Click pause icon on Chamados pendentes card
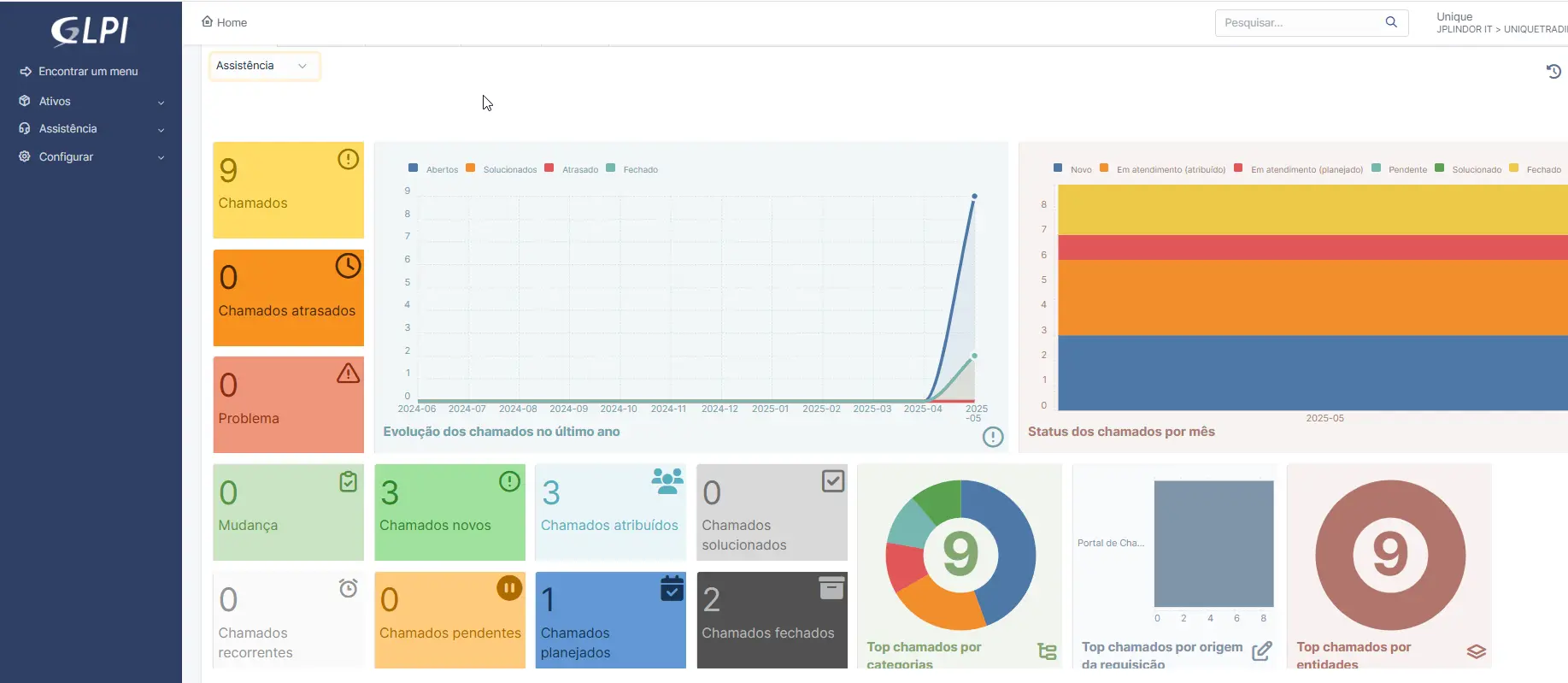This screenshot has width=1568, height=683. pos(509,588)
